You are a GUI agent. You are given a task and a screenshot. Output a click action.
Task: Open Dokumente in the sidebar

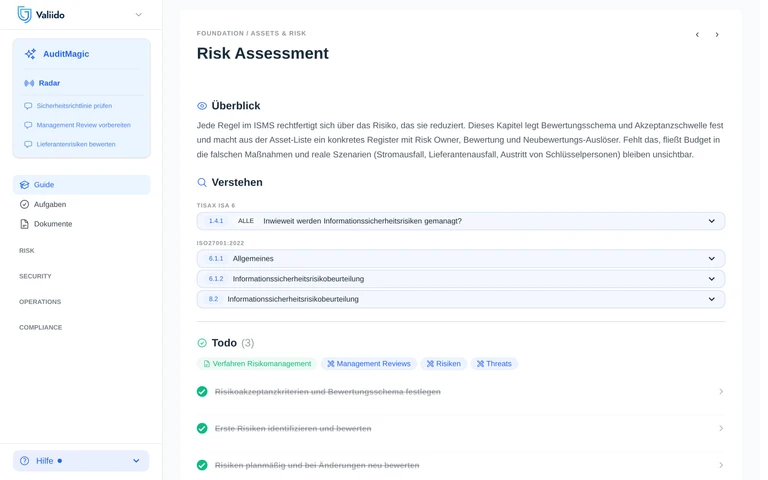53,224
